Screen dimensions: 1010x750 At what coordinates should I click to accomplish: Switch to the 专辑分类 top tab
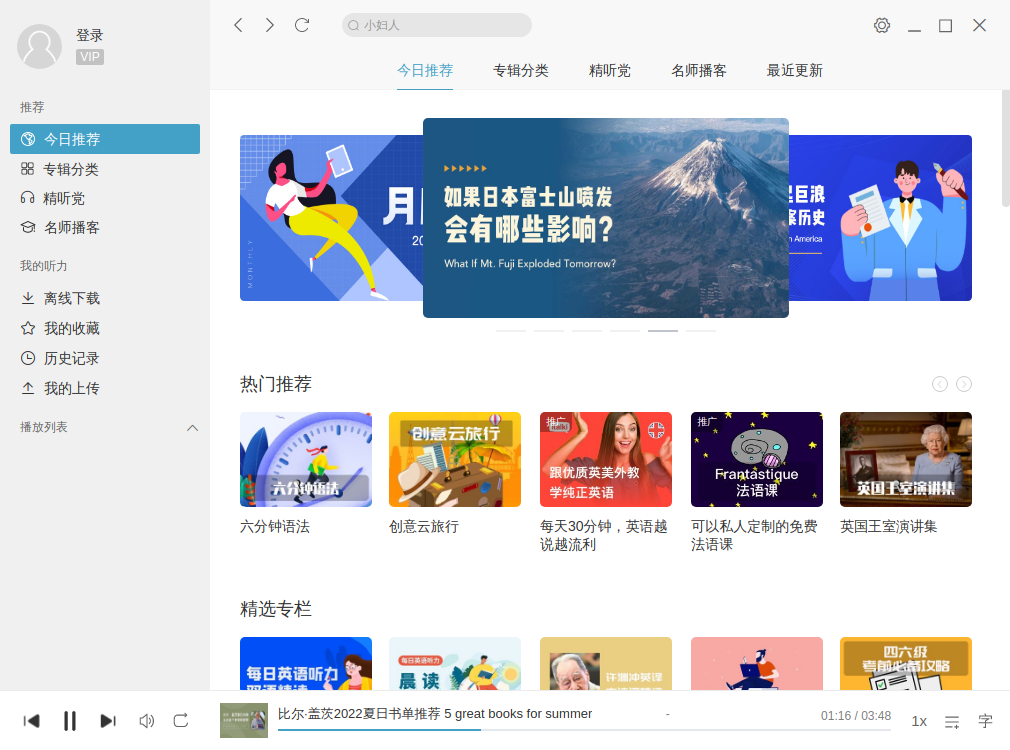pyautogui.click(x=520, y=70)
